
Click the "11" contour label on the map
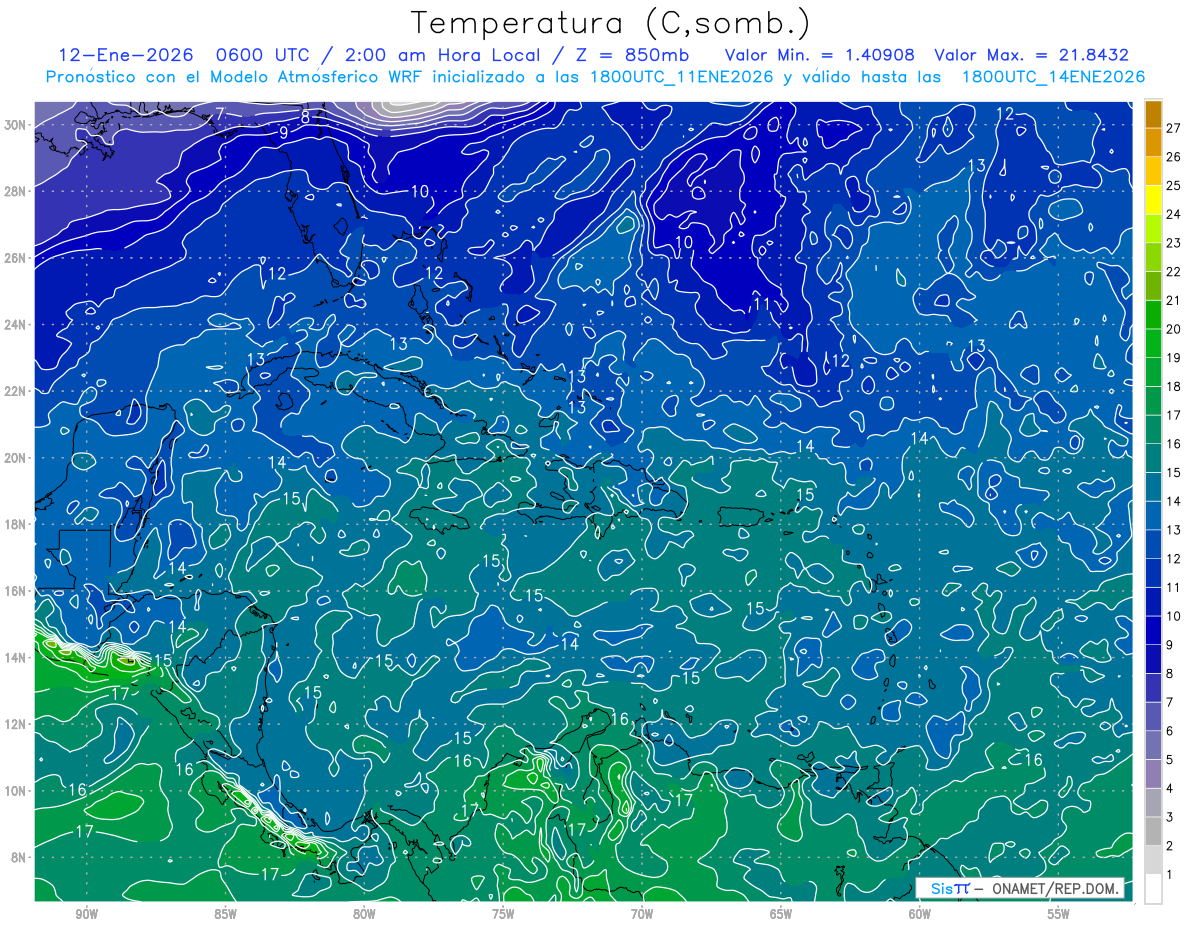(x=762, y=304)
